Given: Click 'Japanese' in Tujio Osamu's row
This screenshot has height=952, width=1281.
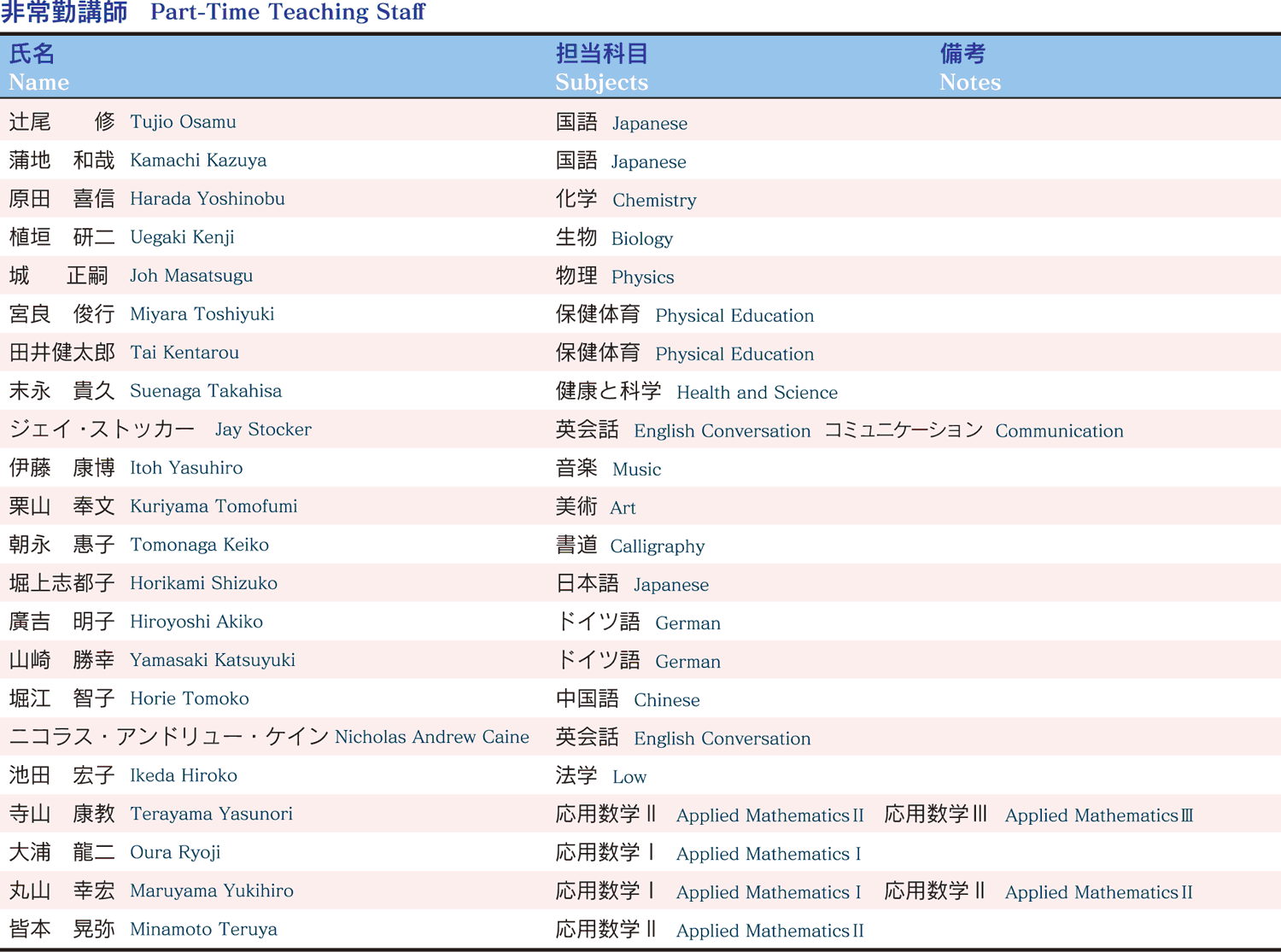Looking at the screenshot, I should tap(650, 123).
